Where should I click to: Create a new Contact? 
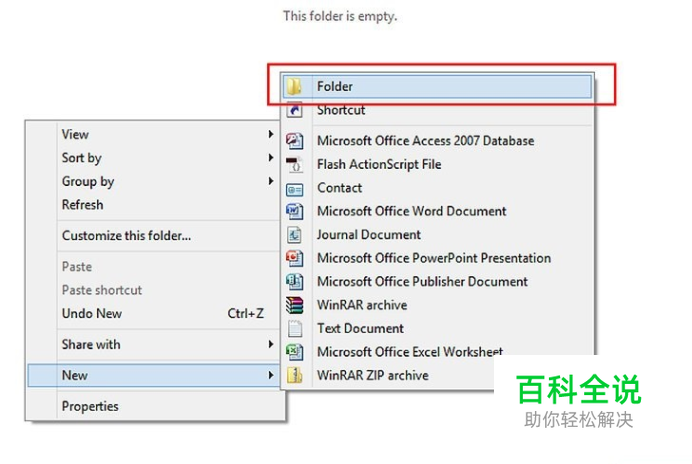(x=437, y=188)
